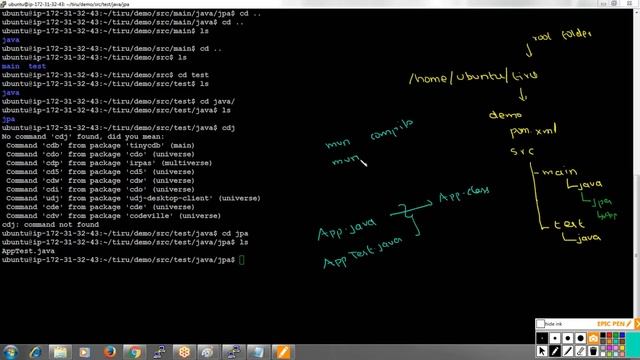Viewport: 640px width, 360px height.
Task: Pick the red ink color
Action: click(609, 335)
